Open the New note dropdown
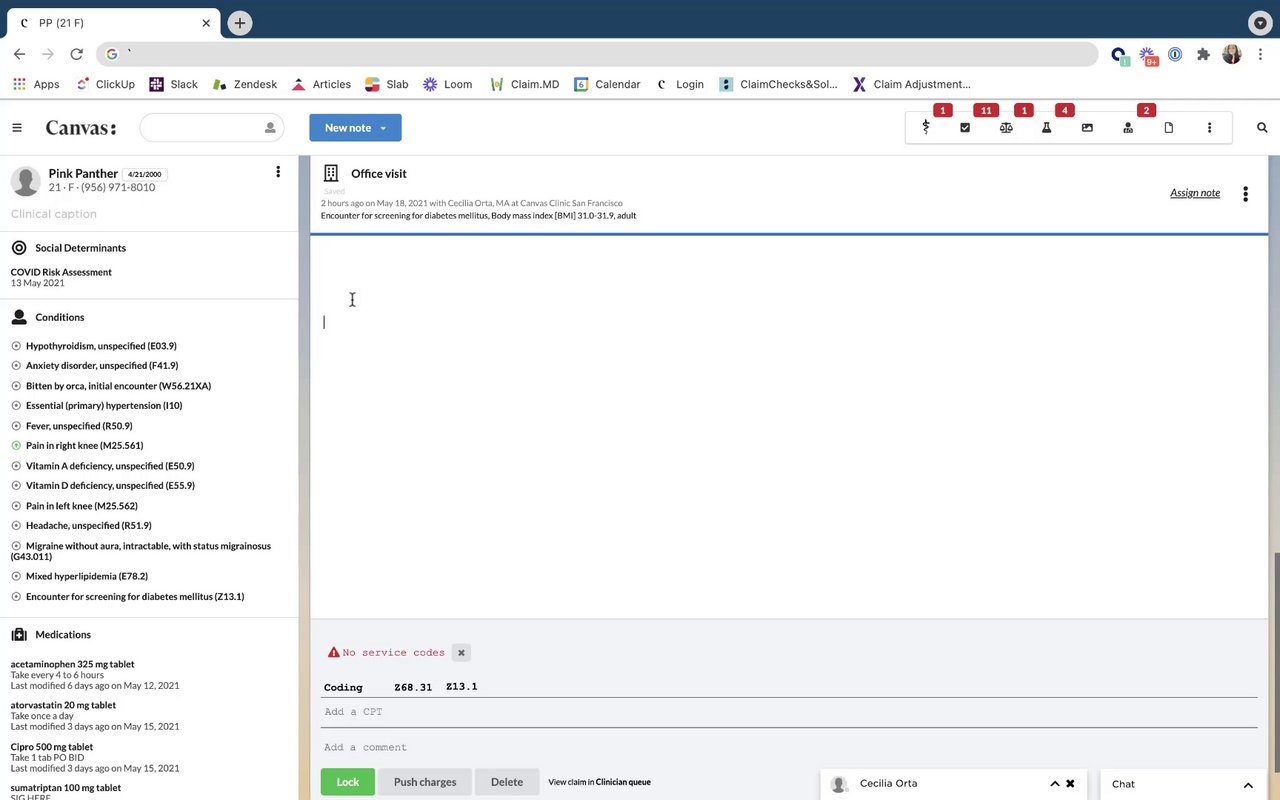This screenshot has width=1280, height=800. (x=355, y=128)
